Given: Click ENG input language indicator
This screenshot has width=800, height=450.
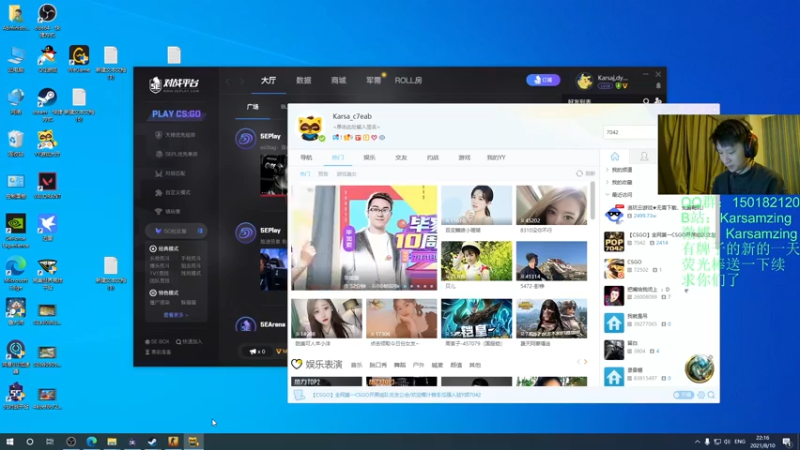Looking at the screenshot, I should click(740, 442).
